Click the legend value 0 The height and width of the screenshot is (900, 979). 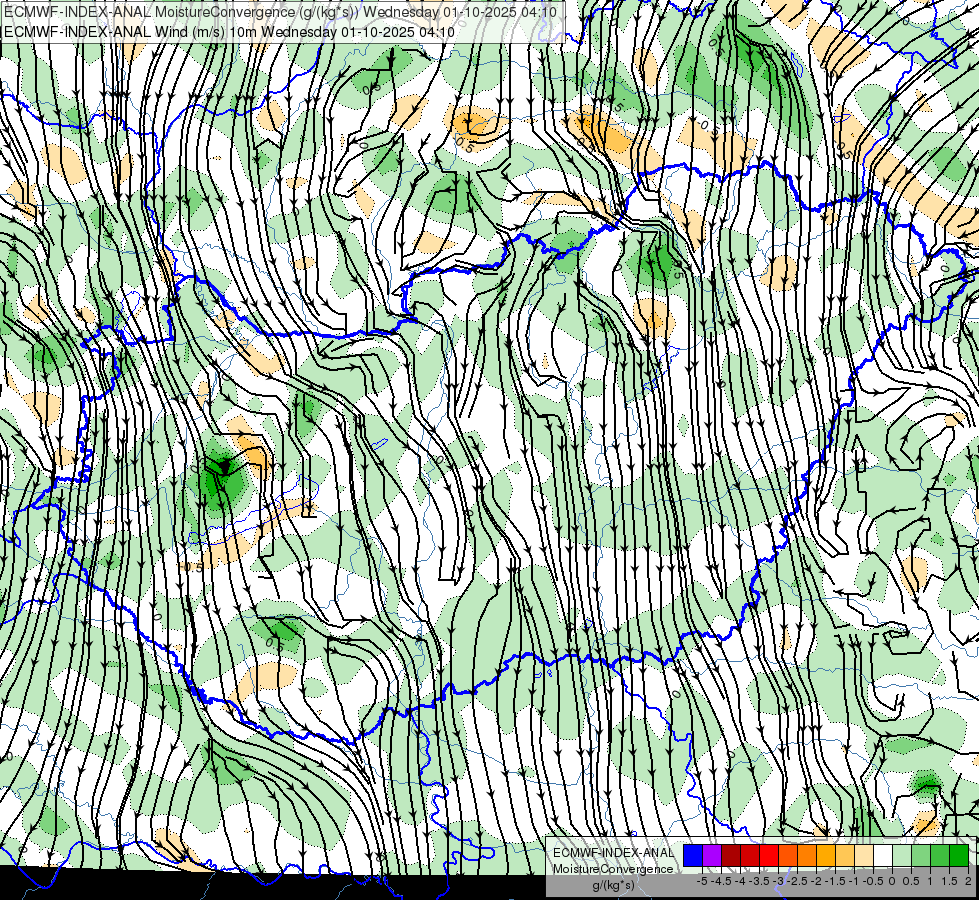pyautogui.click(x=892, y=881)
